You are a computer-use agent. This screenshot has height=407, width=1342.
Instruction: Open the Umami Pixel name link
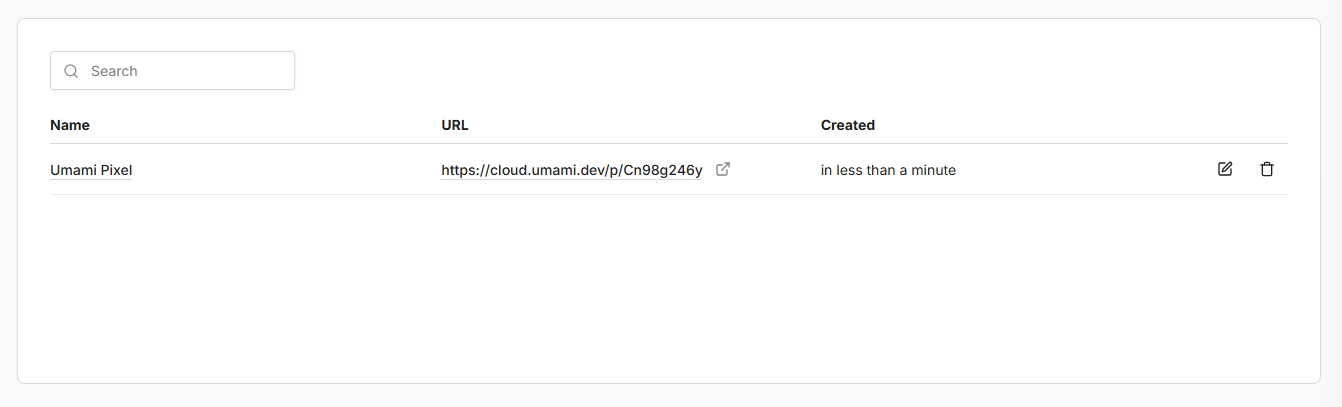[x=91, y=170]
